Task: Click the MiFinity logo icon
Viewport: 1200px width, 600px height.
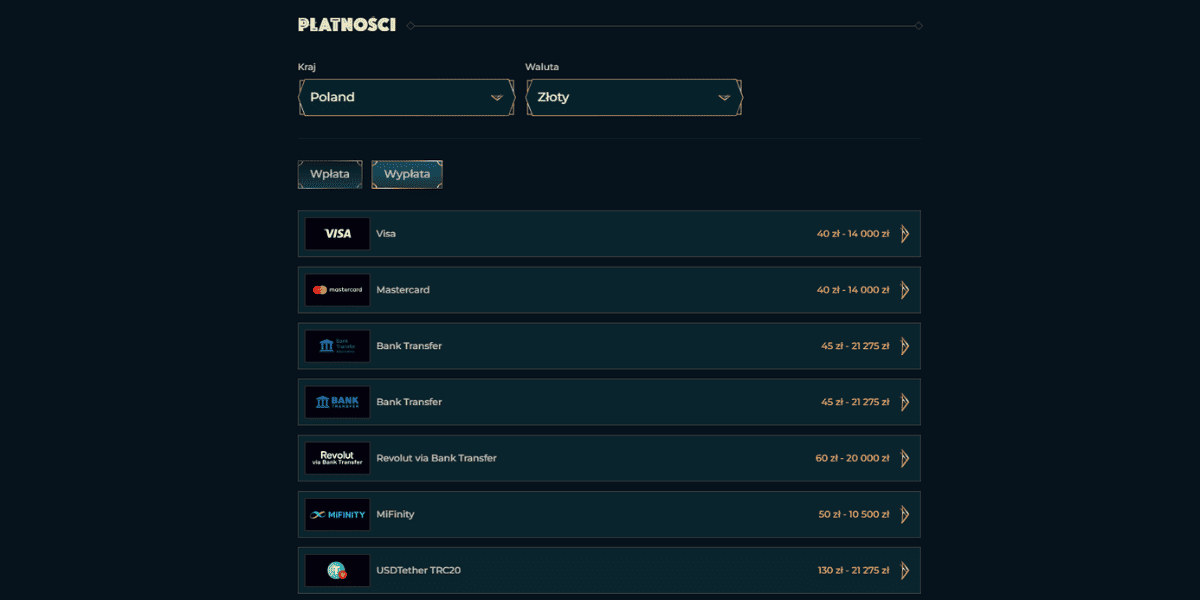Action: coord(337,514)
